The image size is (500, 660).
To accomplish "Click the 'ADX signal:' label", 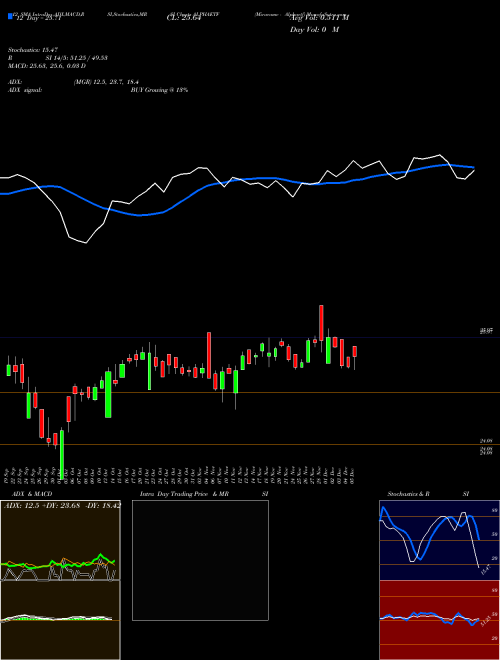I will tap(25, 90).
